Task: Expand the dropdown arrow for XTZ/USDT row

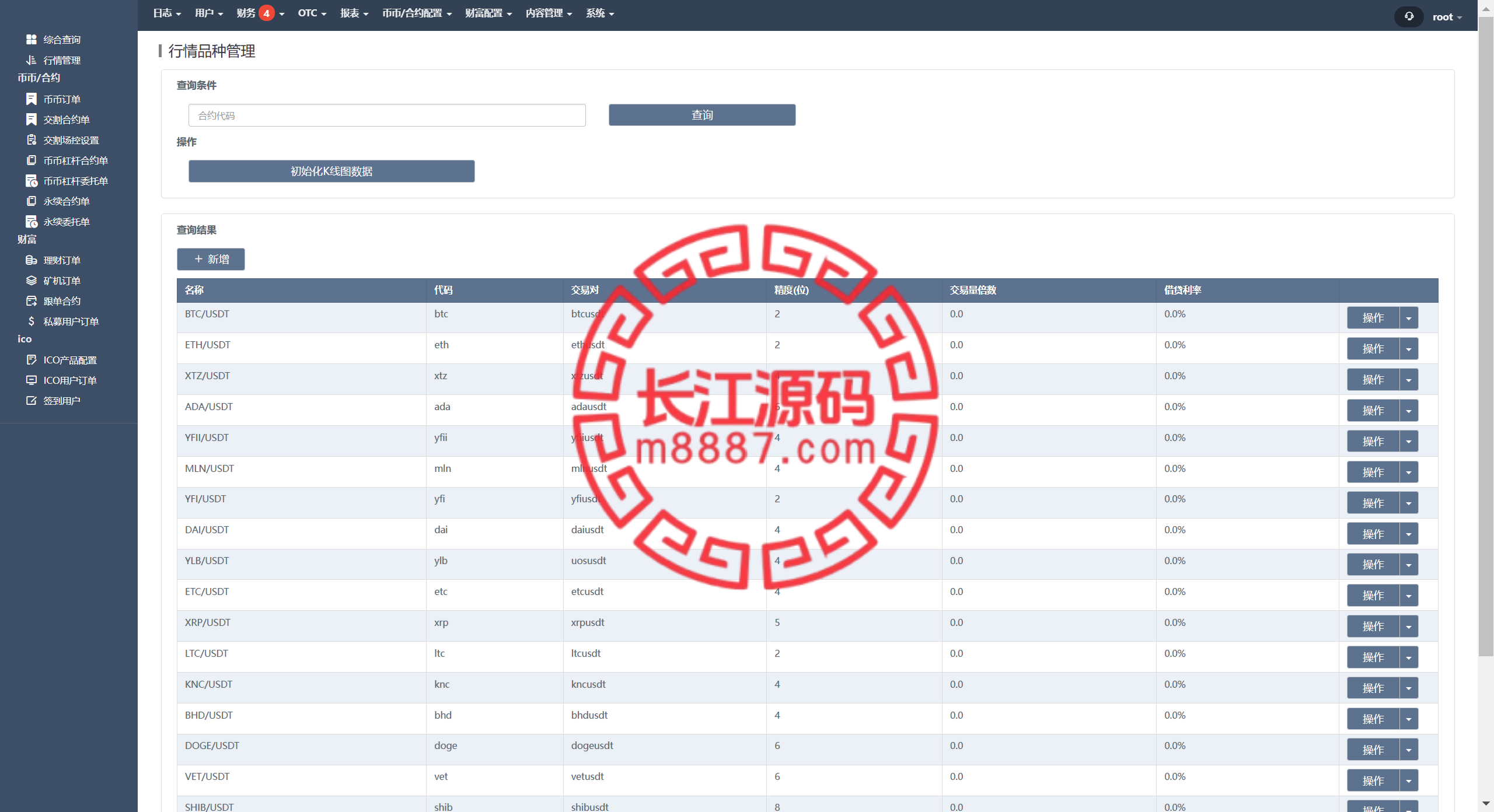Action: tap(1409, 380)
